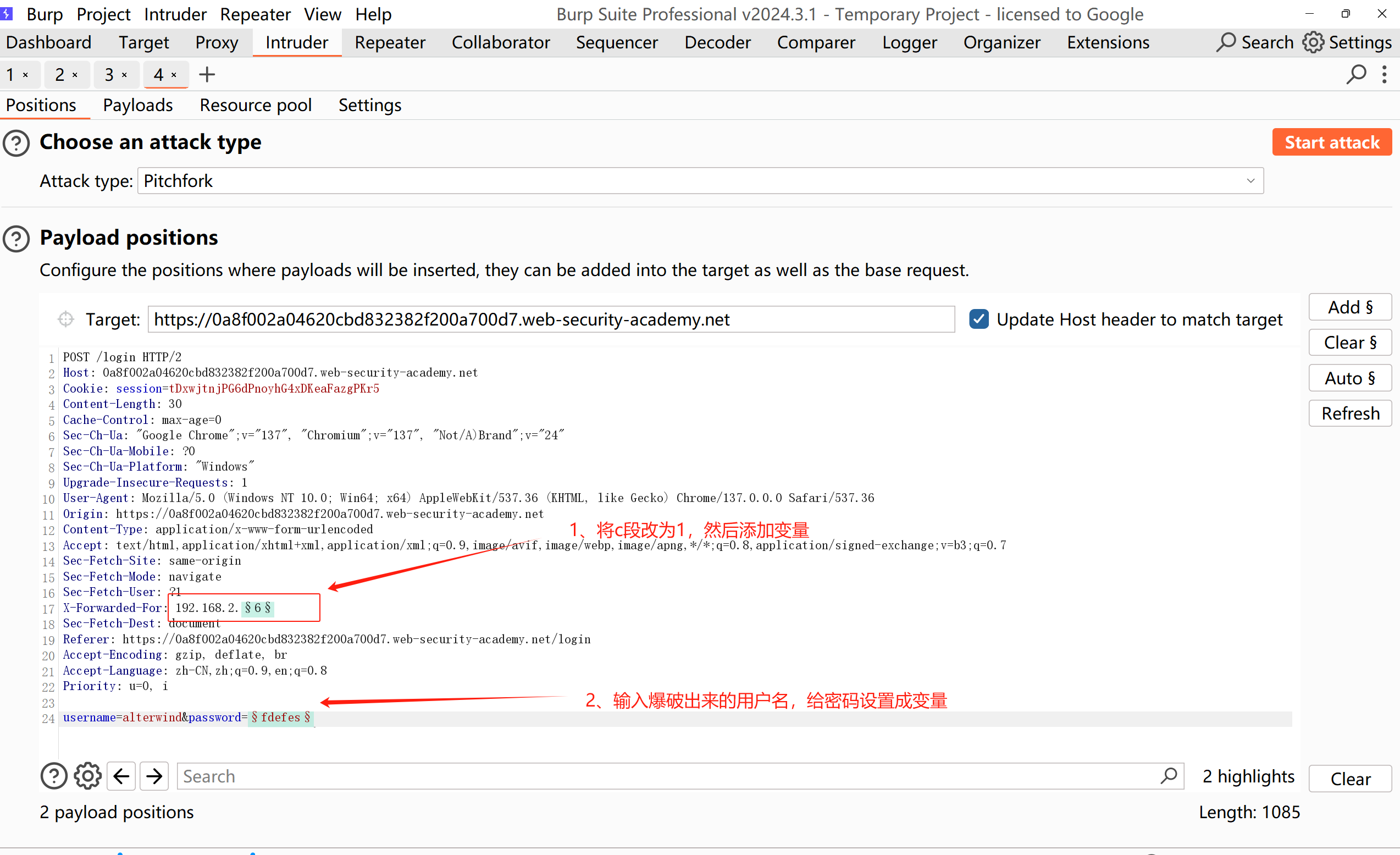Click the Target URL input field

[550, 319]
